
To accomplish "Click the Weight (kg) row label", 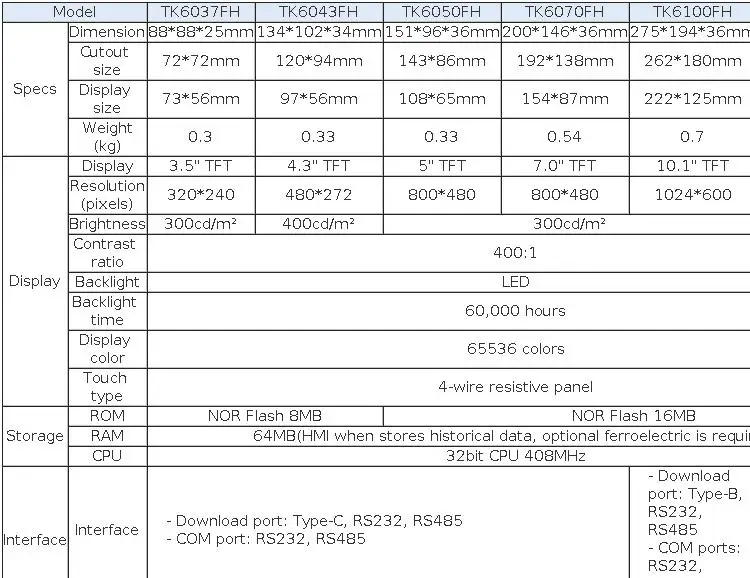I will [107, 137].
